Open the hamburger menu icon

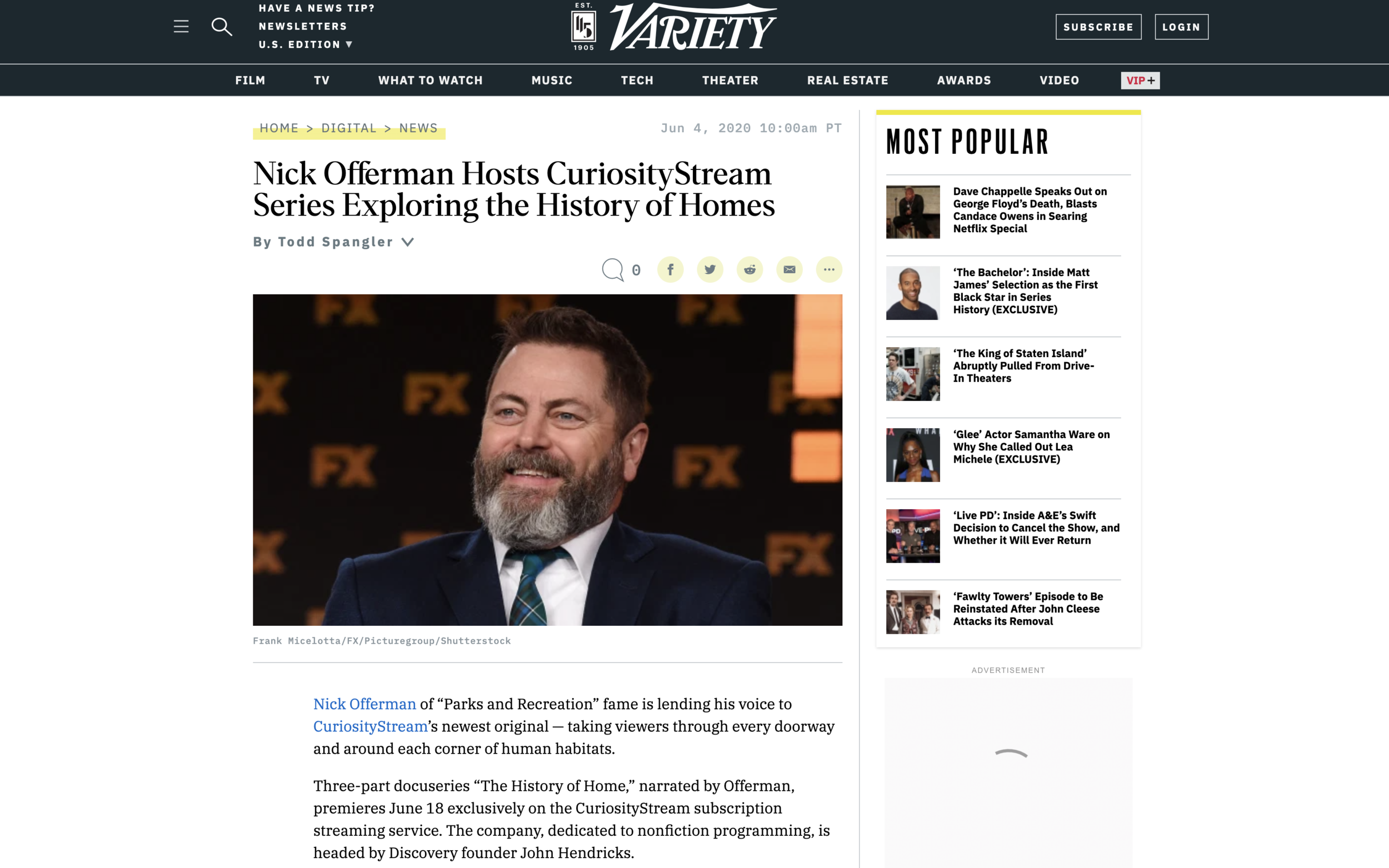tap(181, 27)
